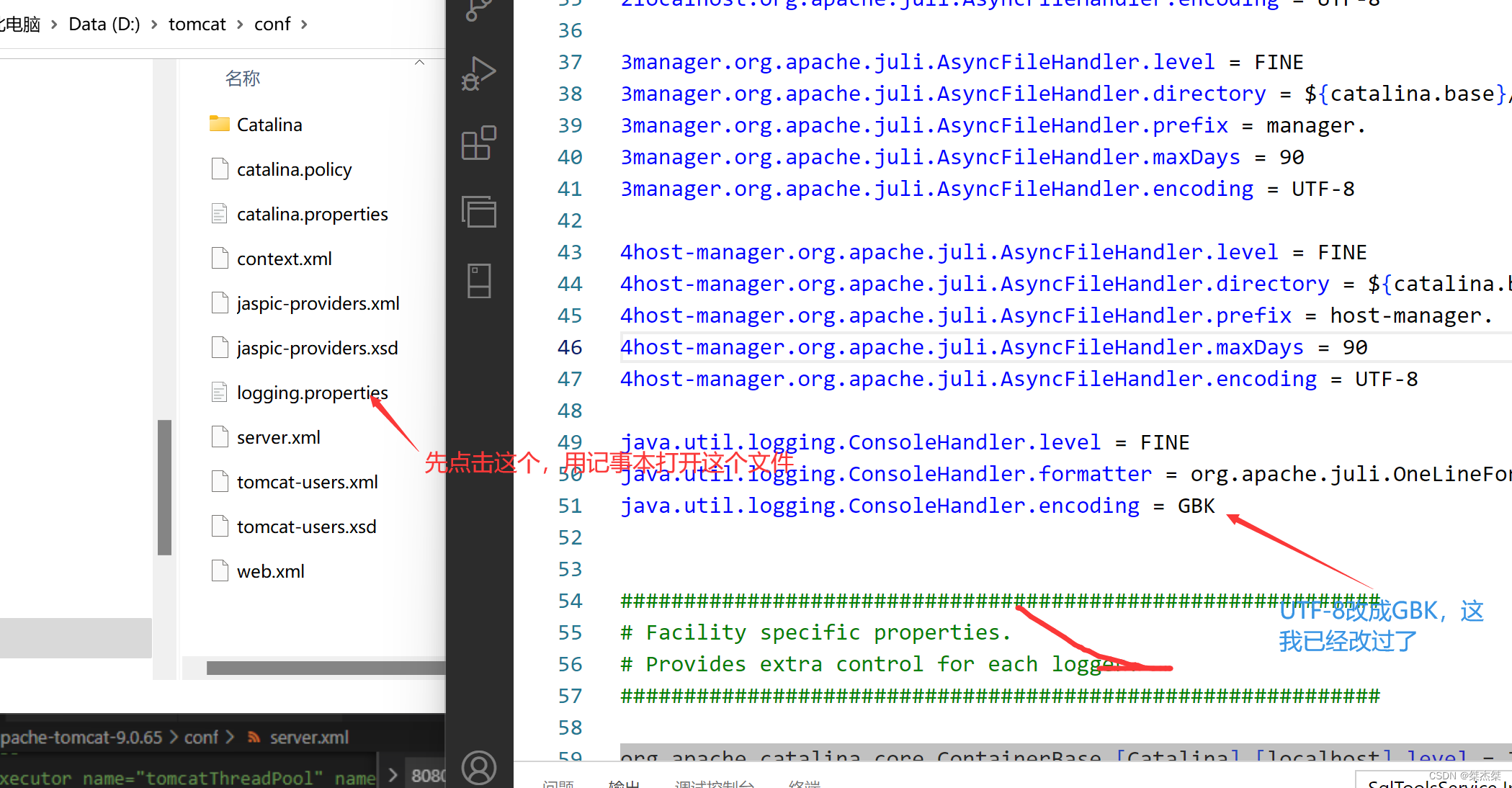Click the jaspic-providers.xml file icon
This screenshot has height=788, width=1512.
click(x=220, y=303)
